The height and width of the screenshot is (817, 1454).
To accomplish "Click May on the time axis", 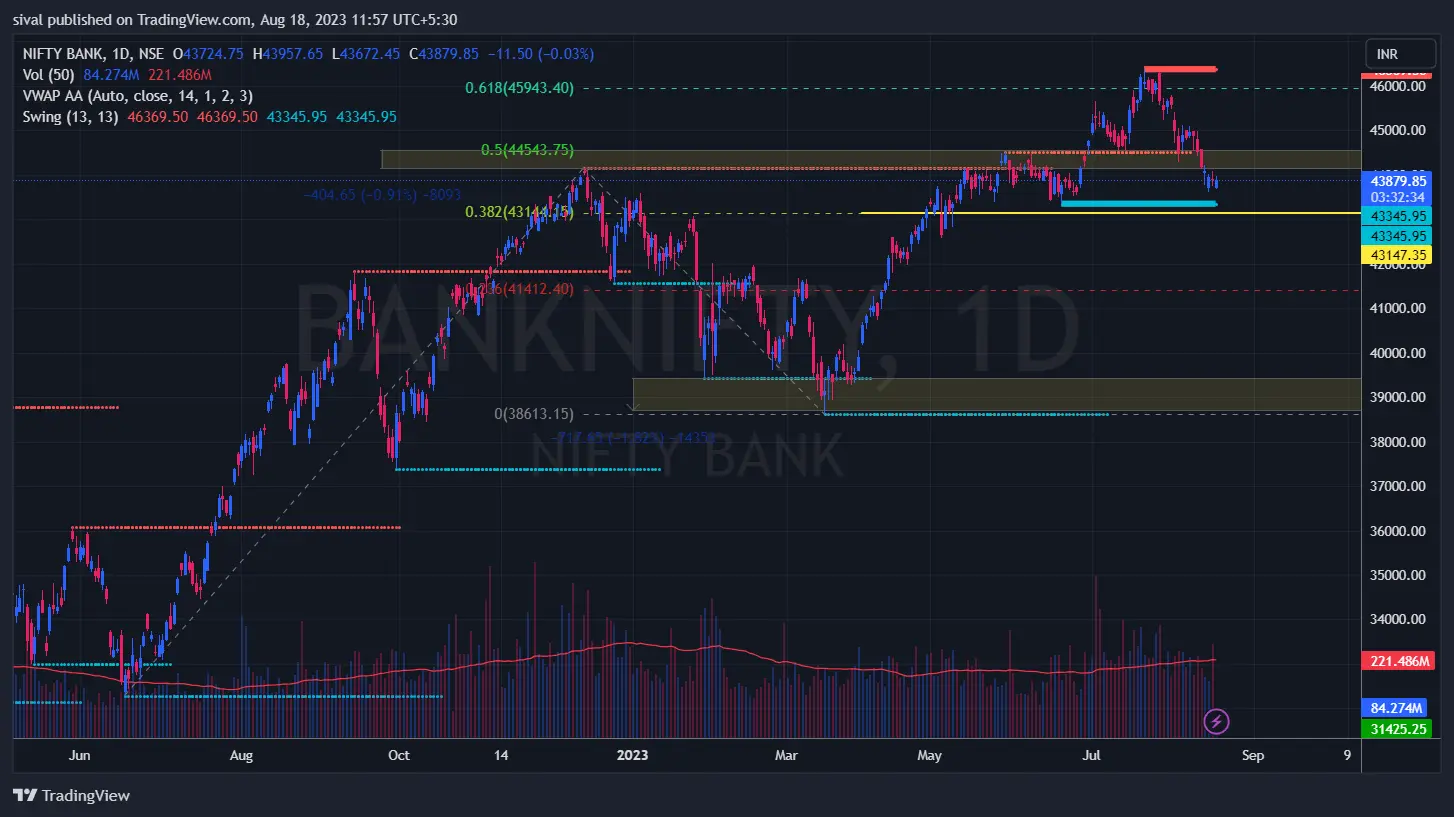I will point(931,756).
